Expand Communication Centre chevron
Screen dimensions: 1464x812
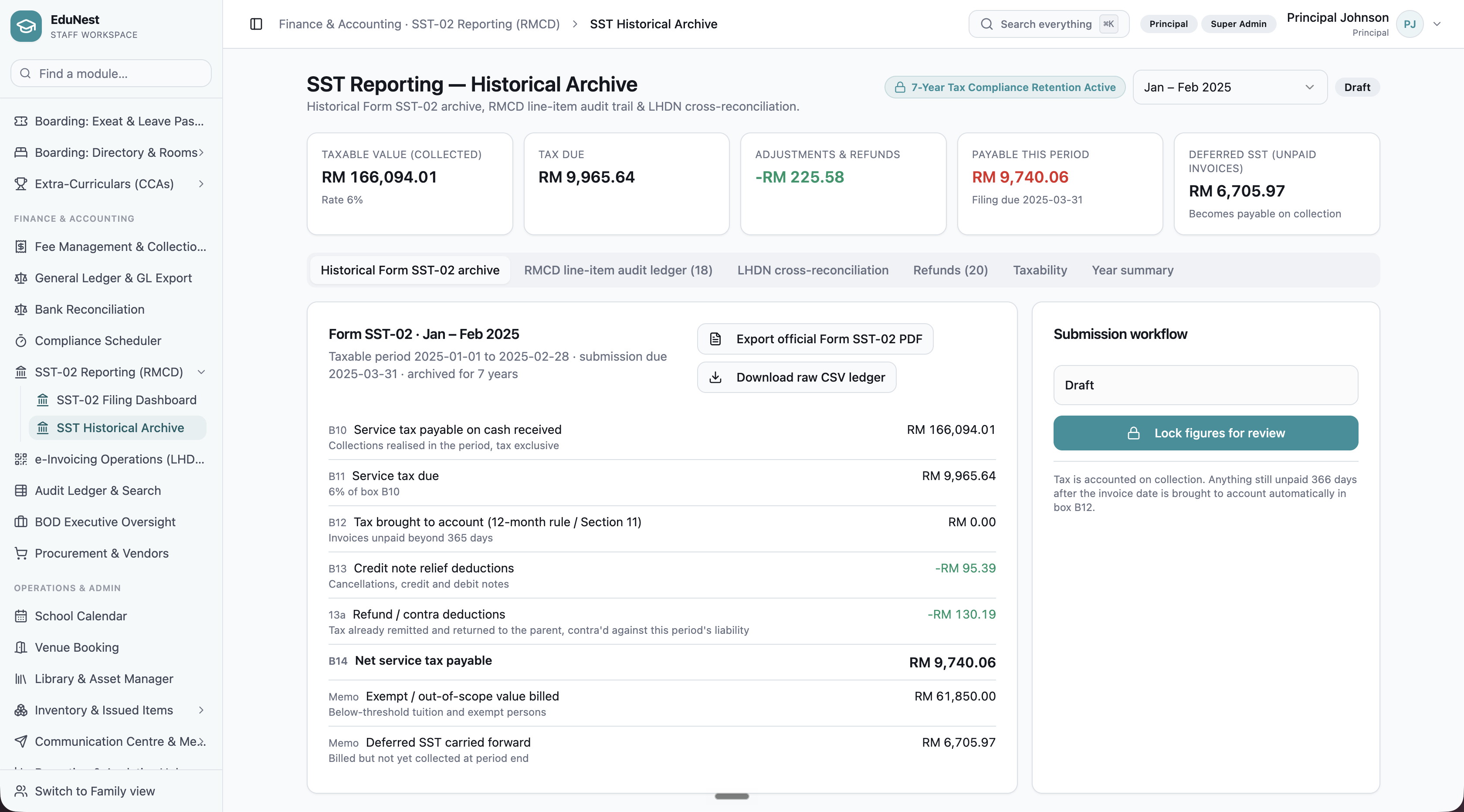pos(202,741)
